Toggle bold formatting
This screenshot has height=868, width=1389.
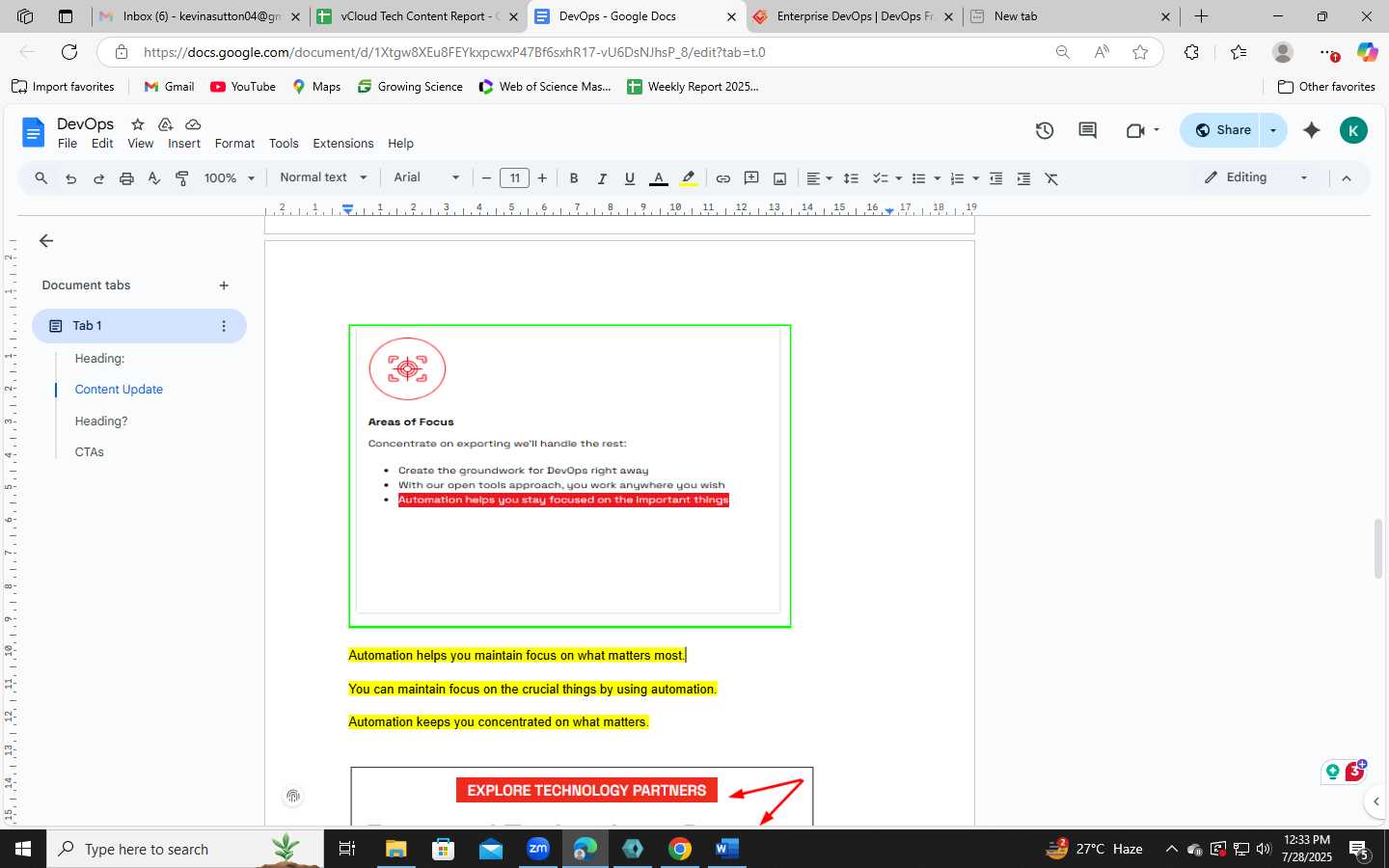pos(574,178)
